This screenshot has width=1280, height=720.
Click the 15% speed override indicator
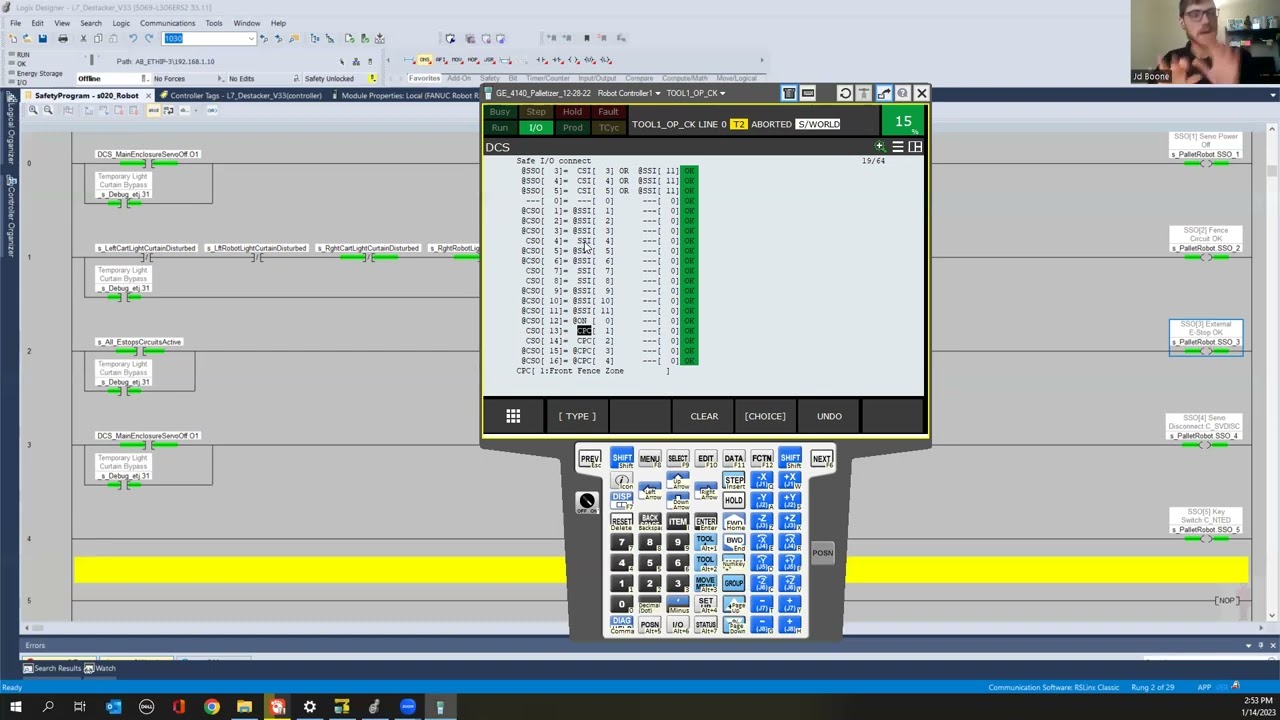coord(903,123)
